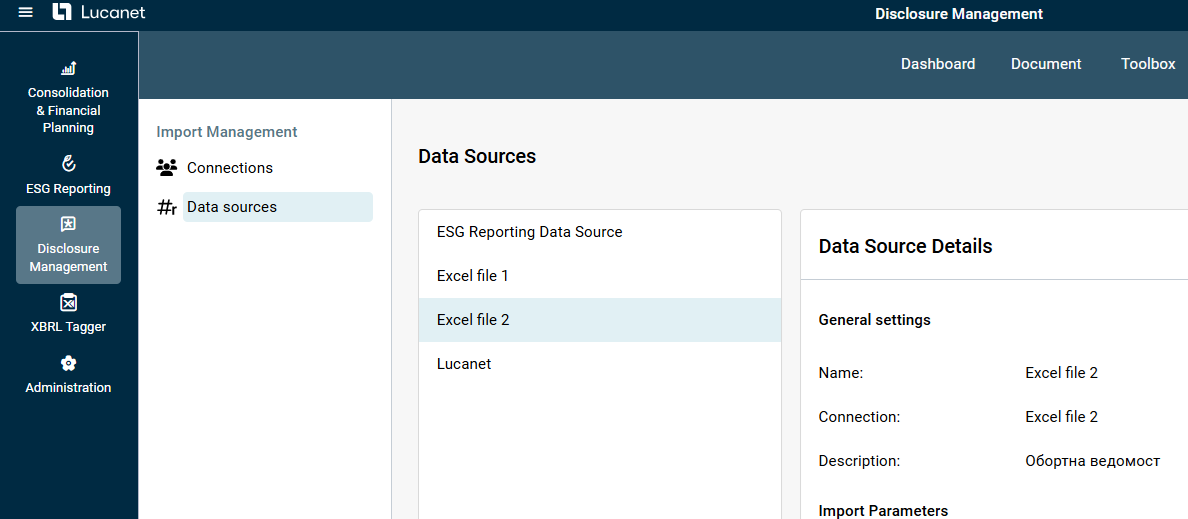Open the ESG Reporting module

tap(68, 175)
